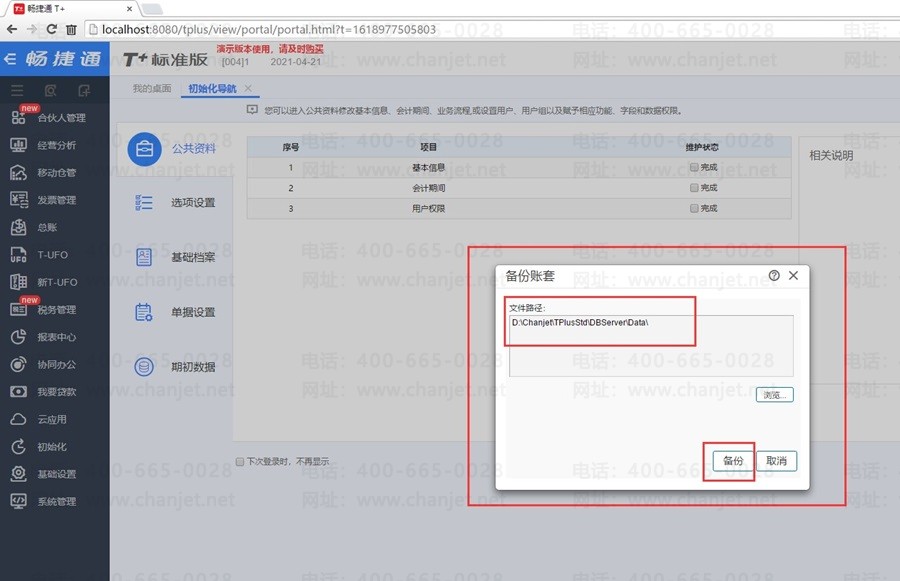Open the 总账 sidebar icon
This screenshot has width=900, height=581.
click(18, 227)
